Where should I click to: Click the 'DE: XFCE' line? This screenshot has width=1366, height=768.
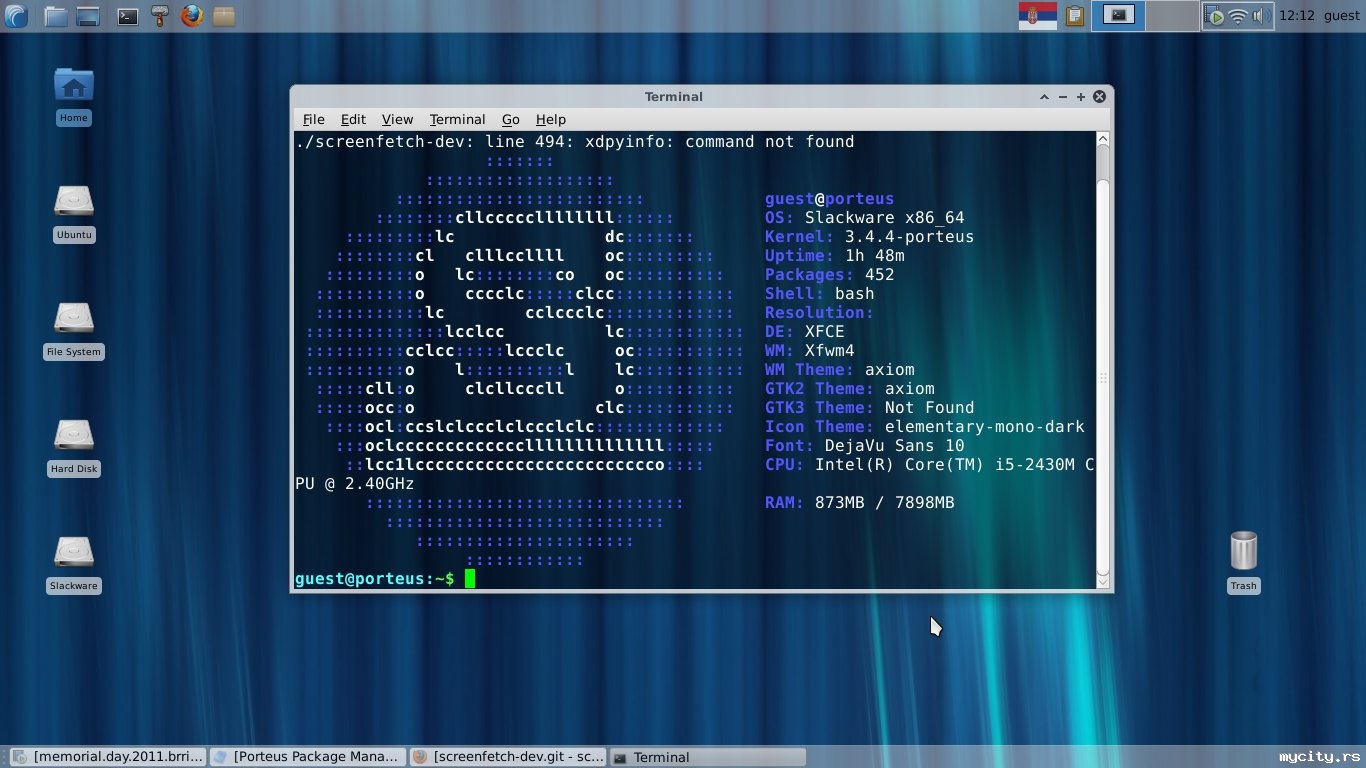805,332
